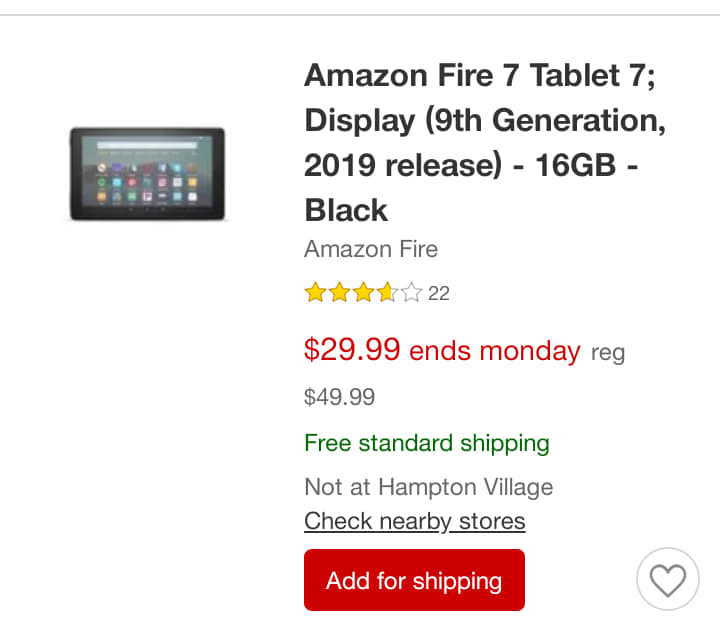The width and height of the screenshot is (720, 633).
Task: Click the $49.99 regular price
Action: point(340,397)
